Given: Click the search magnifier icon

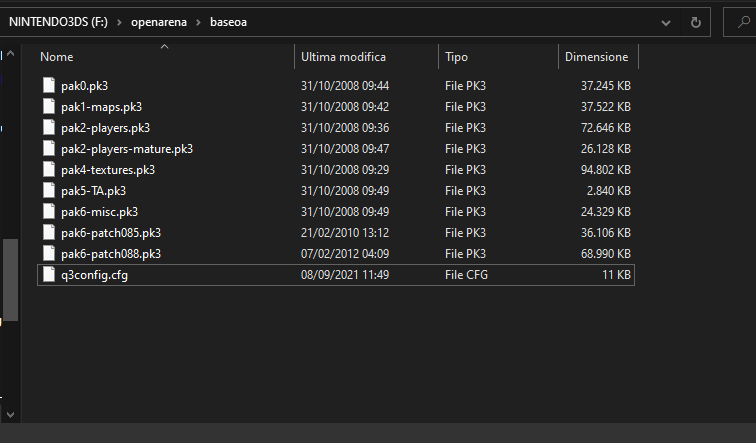Looking at the screenshot, I should tap(744, 22).
